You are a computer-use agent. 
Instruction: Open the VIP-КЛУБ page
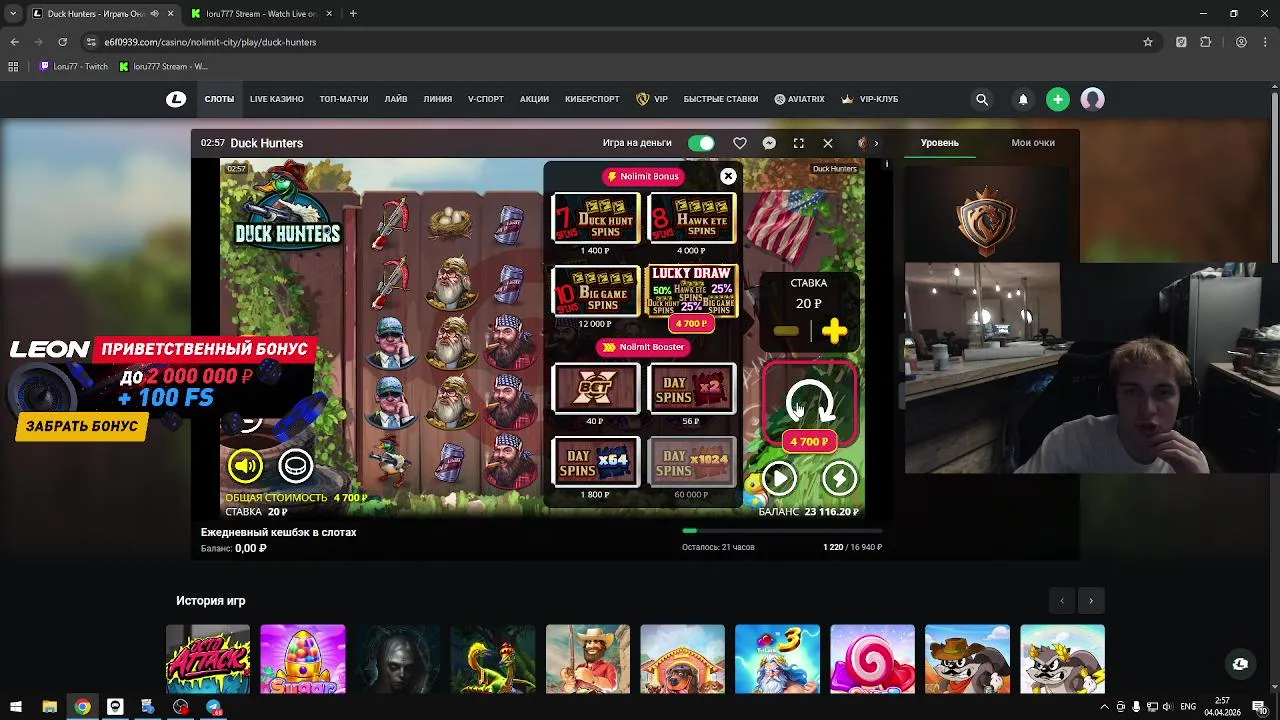click(870, 99)
